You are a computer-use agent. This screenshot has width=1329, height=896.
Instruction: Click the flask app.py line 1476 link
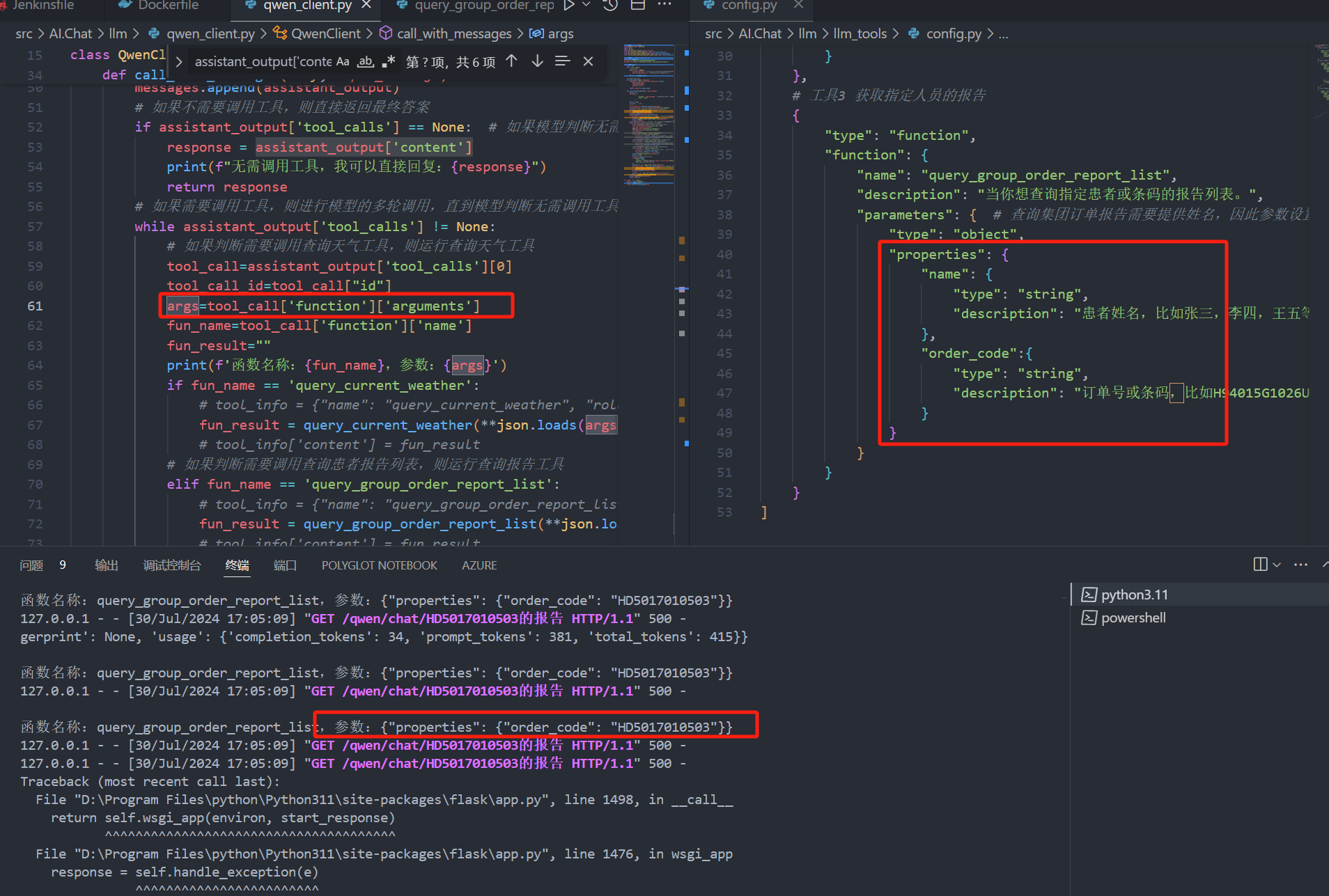click(x=313, y=854)
